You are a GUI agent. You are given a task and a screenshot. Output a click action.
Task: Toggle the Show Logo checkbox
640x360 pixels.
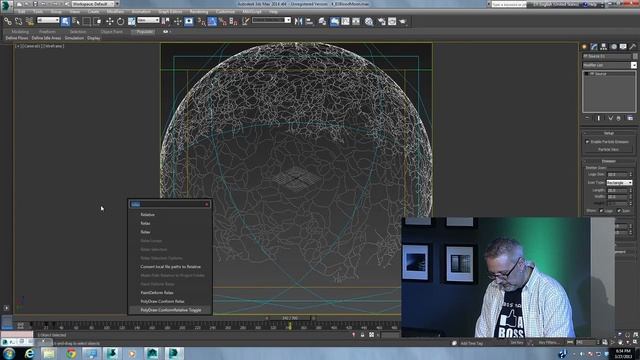point(601,211)
